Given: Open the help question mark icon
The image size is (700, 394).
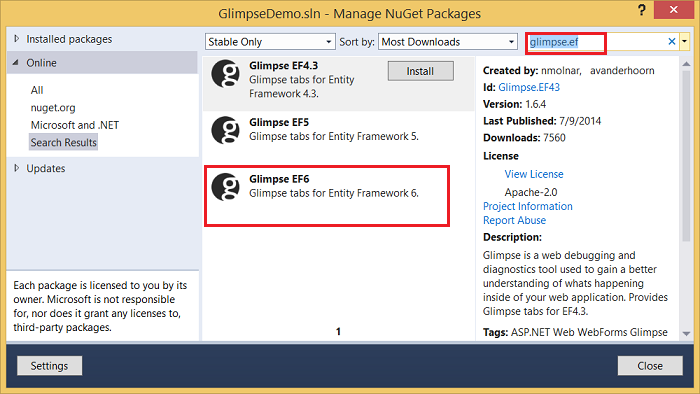Looking at the screenshot, I should (x=642, y=10).
